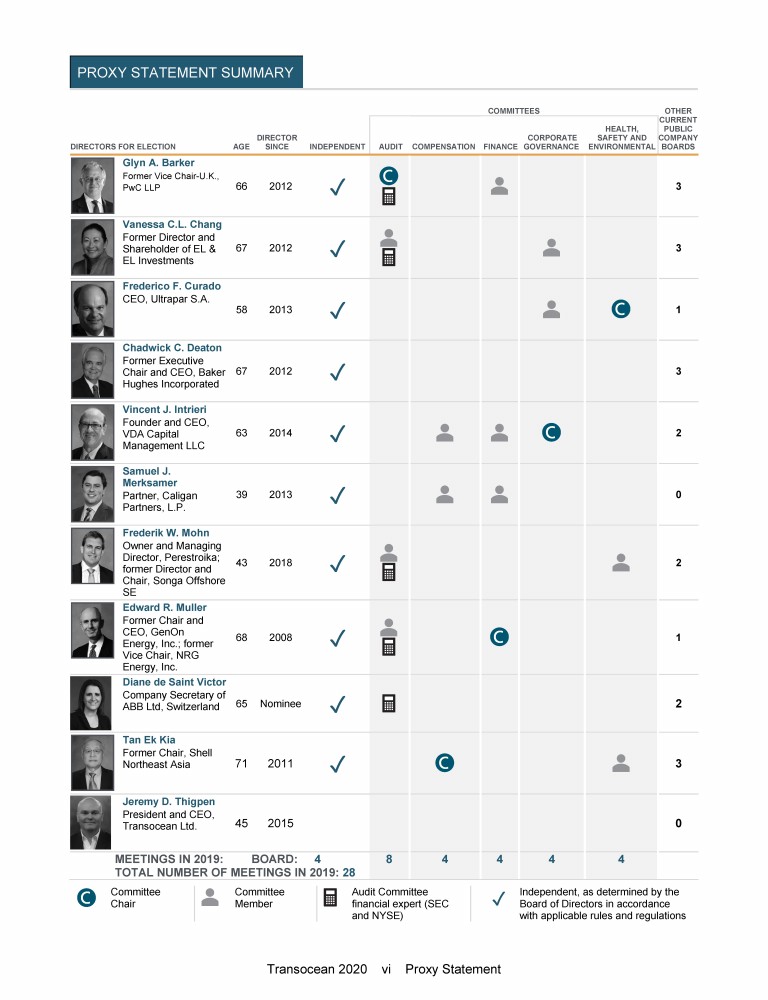Click Samuel J. Merksamer's Compensation member icon
768x1000 pixels.
pyautogui.click(x=446, y=494)
